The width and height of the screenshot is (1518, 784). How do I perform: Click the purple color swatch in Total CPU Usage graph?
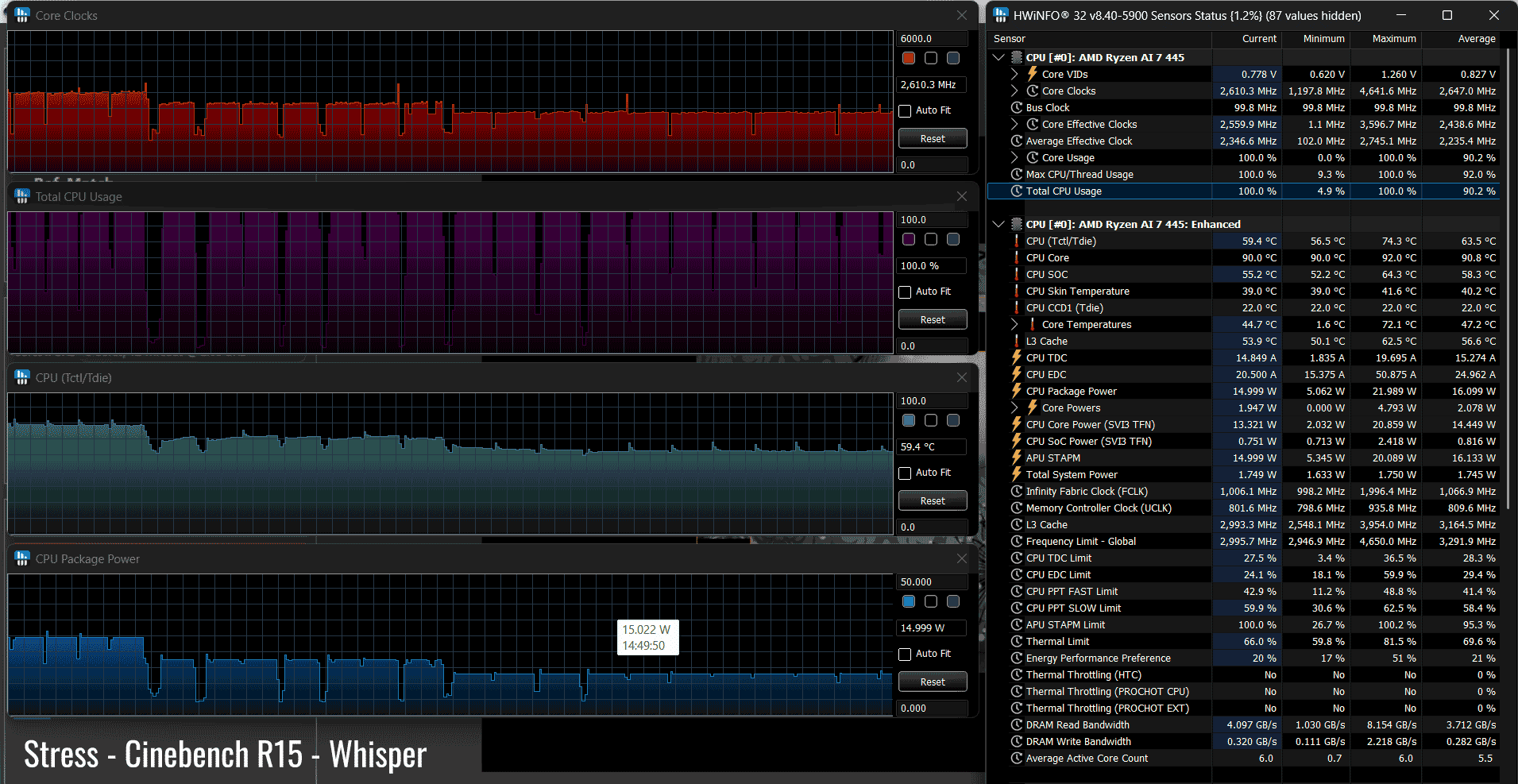(x=909, y=239)
